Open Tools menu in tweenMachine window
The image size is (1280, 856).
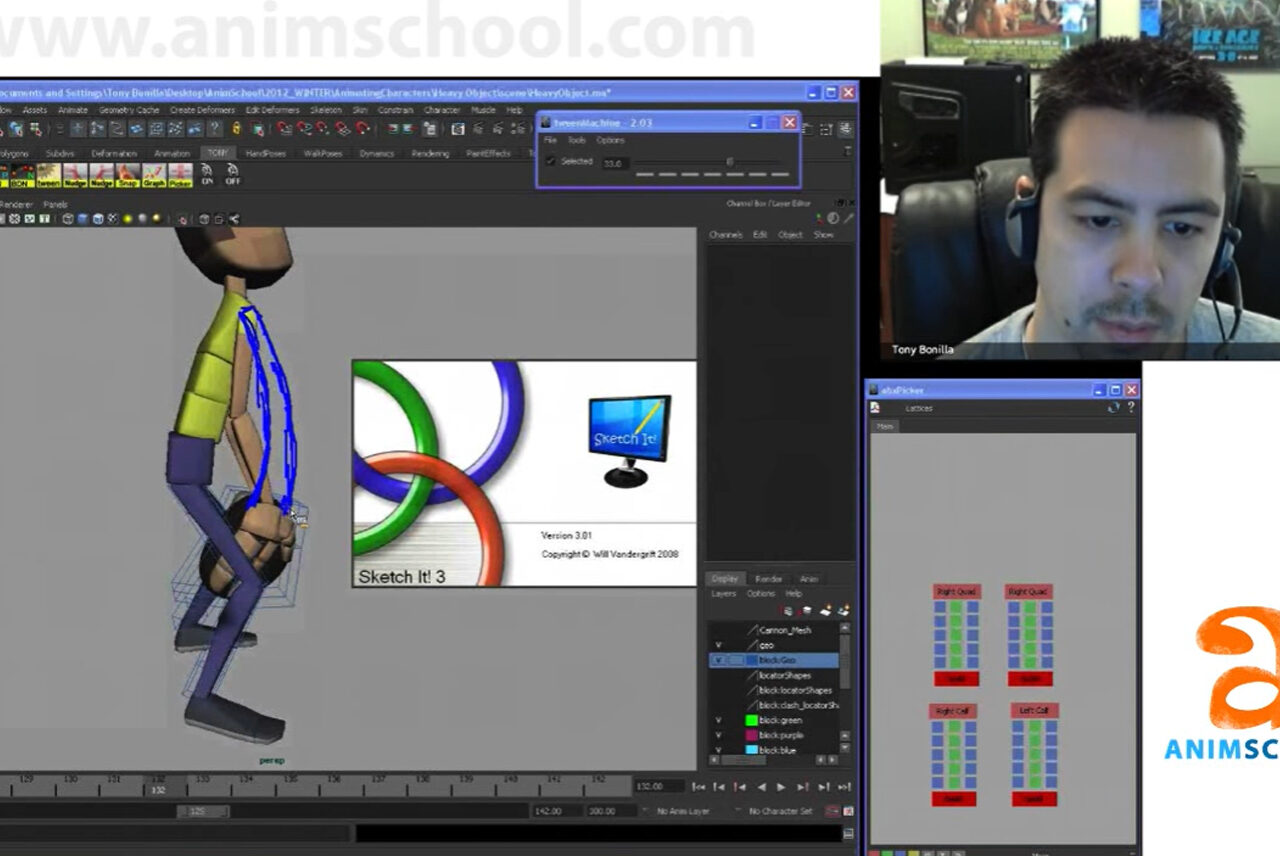tap(577, 141)
